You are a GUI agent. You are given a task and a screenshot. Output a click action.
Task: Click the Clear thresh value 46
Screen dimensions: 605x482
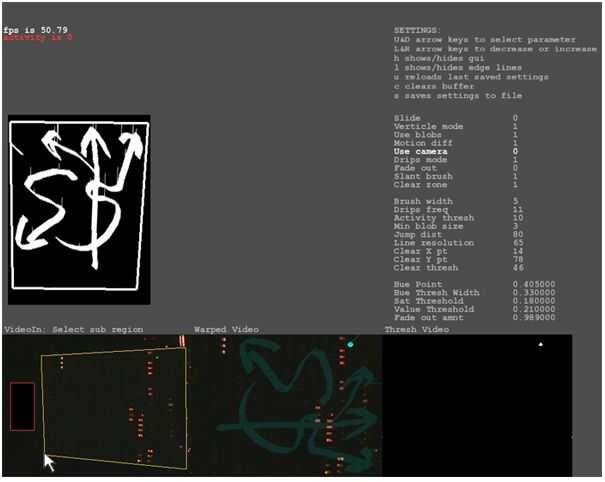pos(518,267)
